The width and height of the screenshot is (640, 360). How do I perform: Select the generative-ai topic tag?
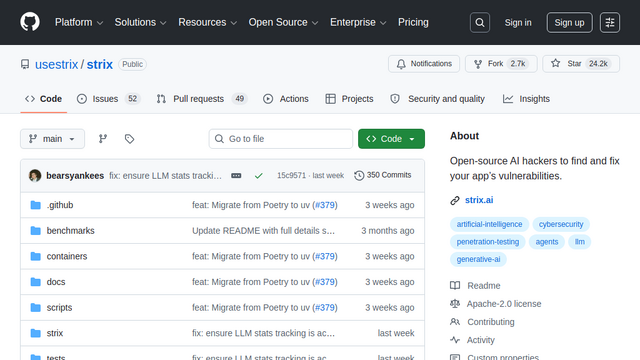coord(478,259)
